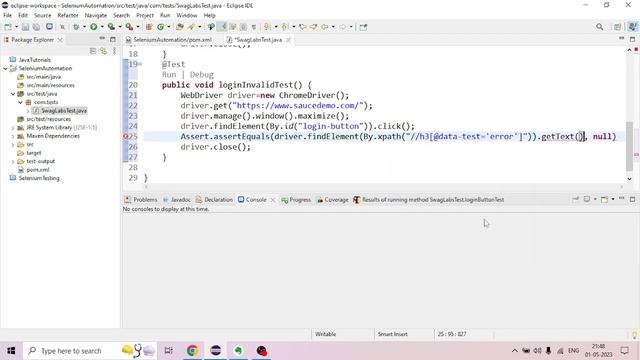
Task: Click the Last Edit Location toolbar icon
Action: coord(302,27)
